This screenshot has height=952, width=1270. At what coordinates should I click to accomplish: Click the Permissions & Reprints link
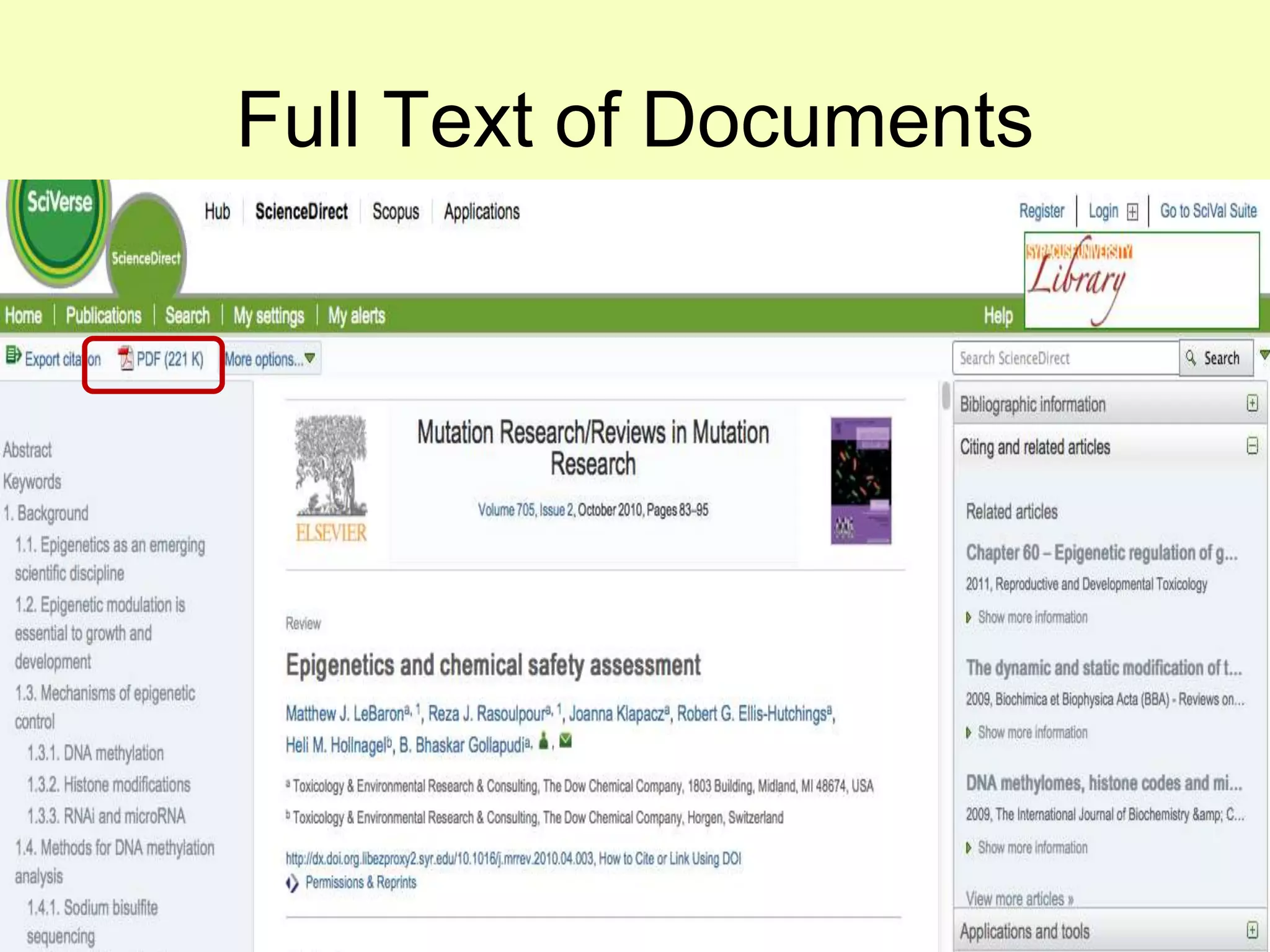point(361,883)
